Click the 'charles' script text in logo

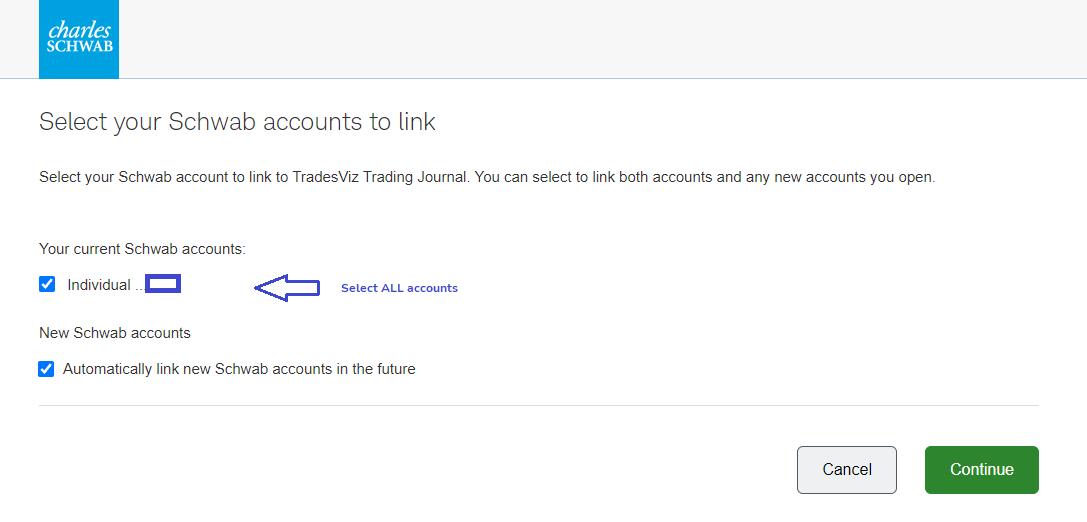80,31
